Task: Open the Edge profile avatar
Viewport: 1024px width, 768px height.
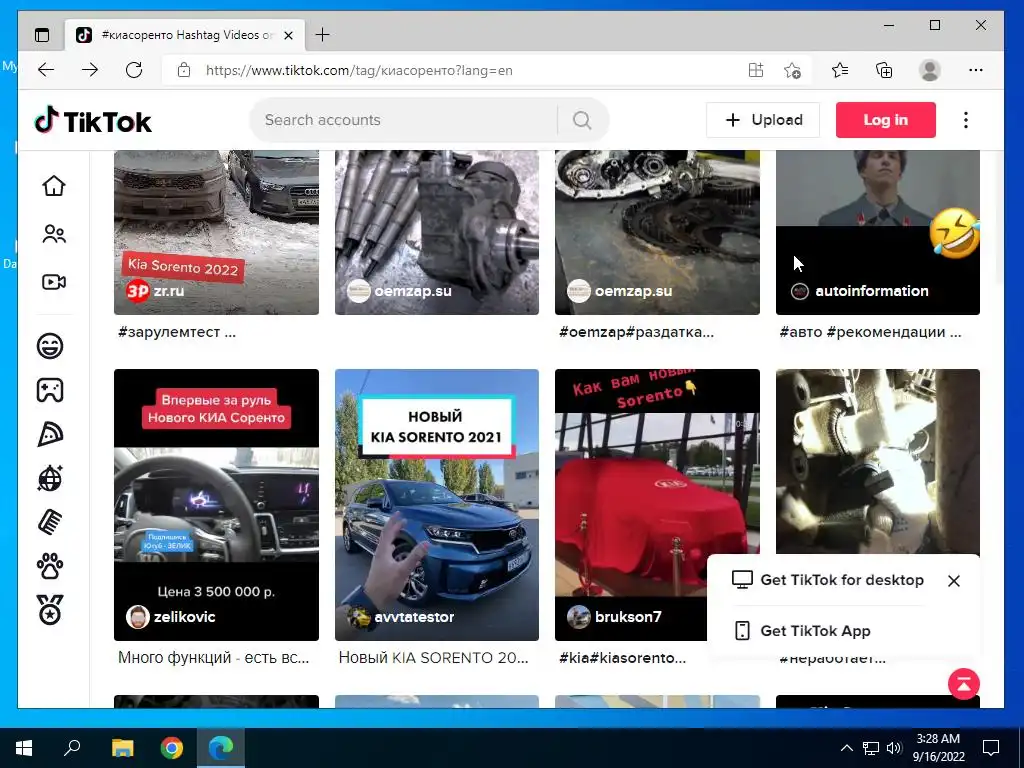Action: tap(929, 70)
